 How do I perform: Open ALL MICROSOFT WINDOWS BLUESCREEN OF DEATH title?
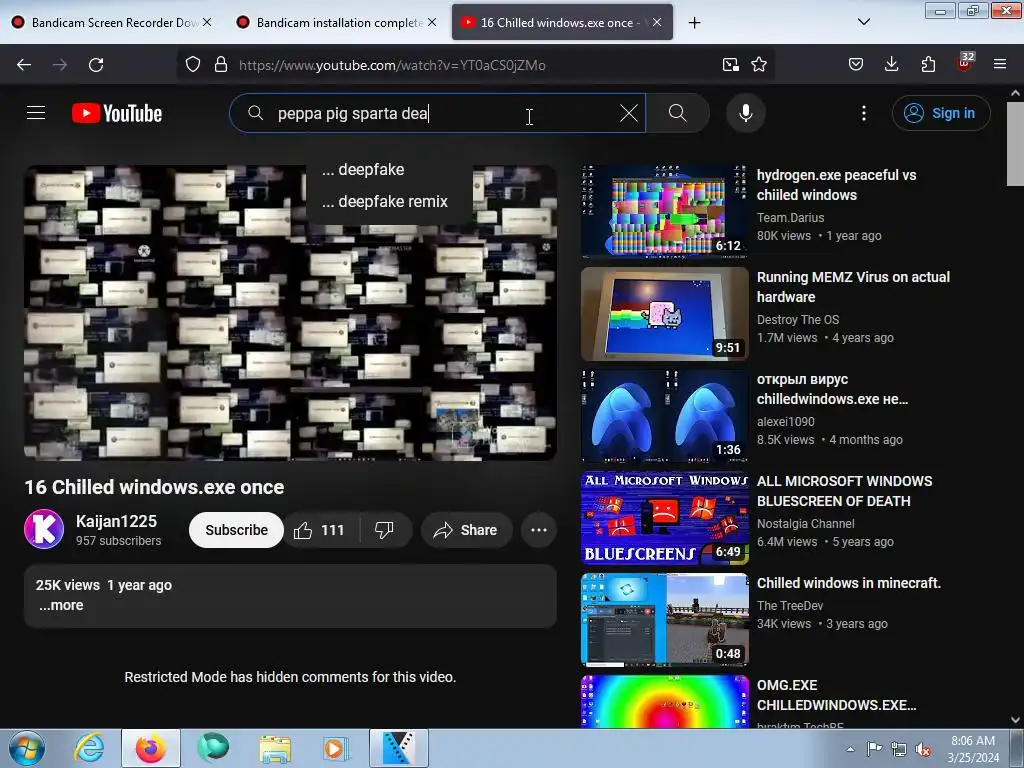844,491
